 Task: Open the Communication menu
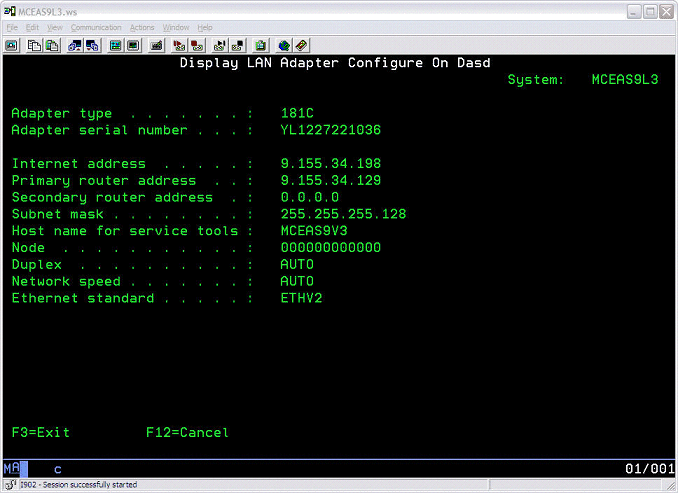point(96,27)
